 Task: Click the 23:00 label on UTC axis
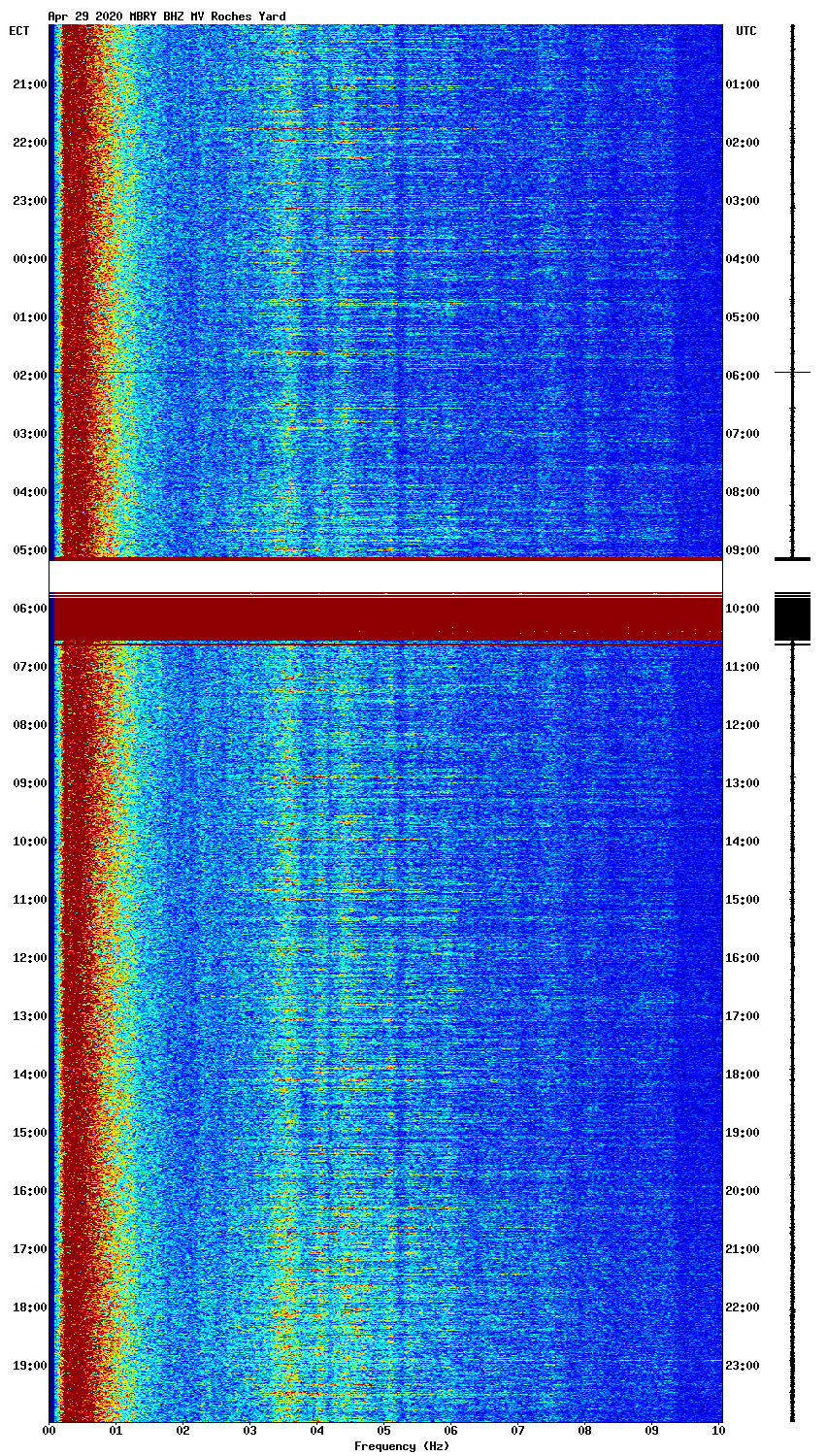click(743, 1366)
